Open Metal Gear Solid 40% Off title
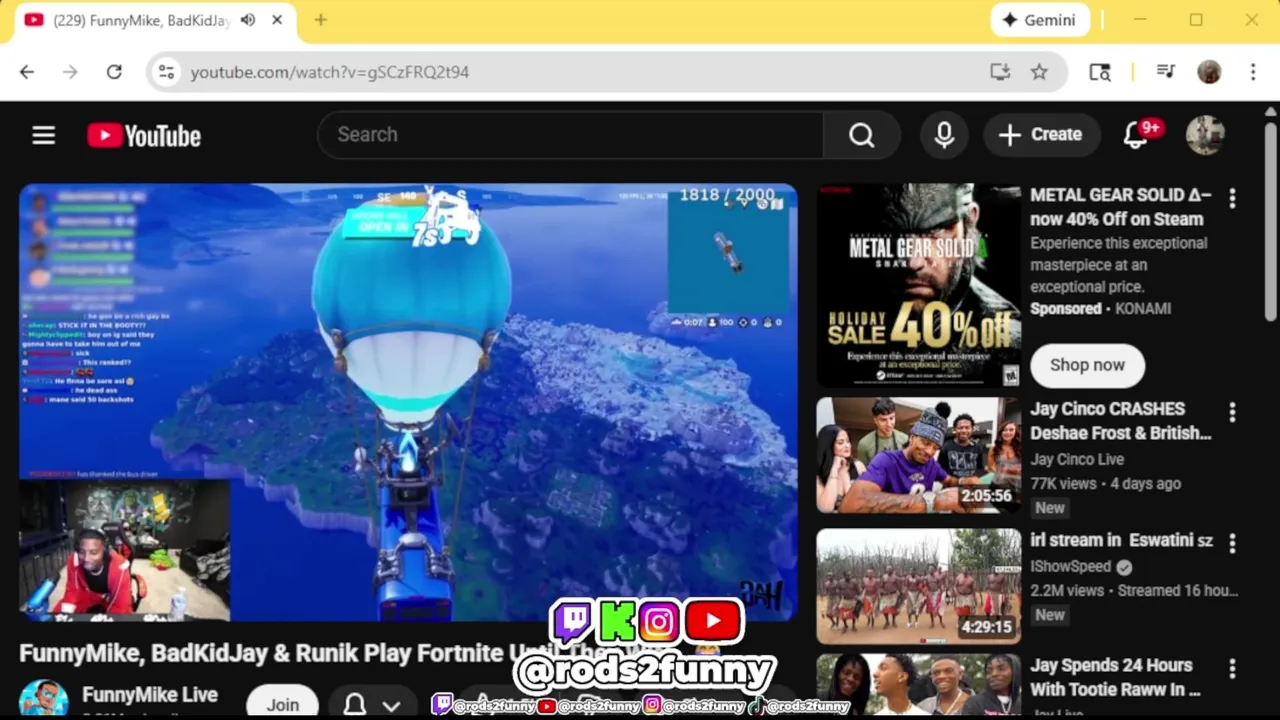1280x720 pixels. click(x=1120, y=207)
